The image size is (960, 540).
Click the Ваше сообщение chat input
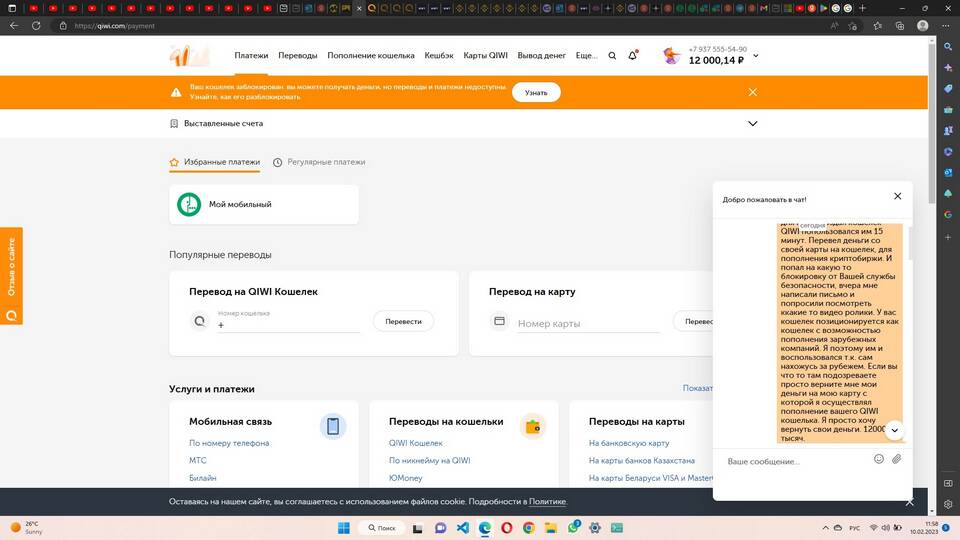[796, 461]
